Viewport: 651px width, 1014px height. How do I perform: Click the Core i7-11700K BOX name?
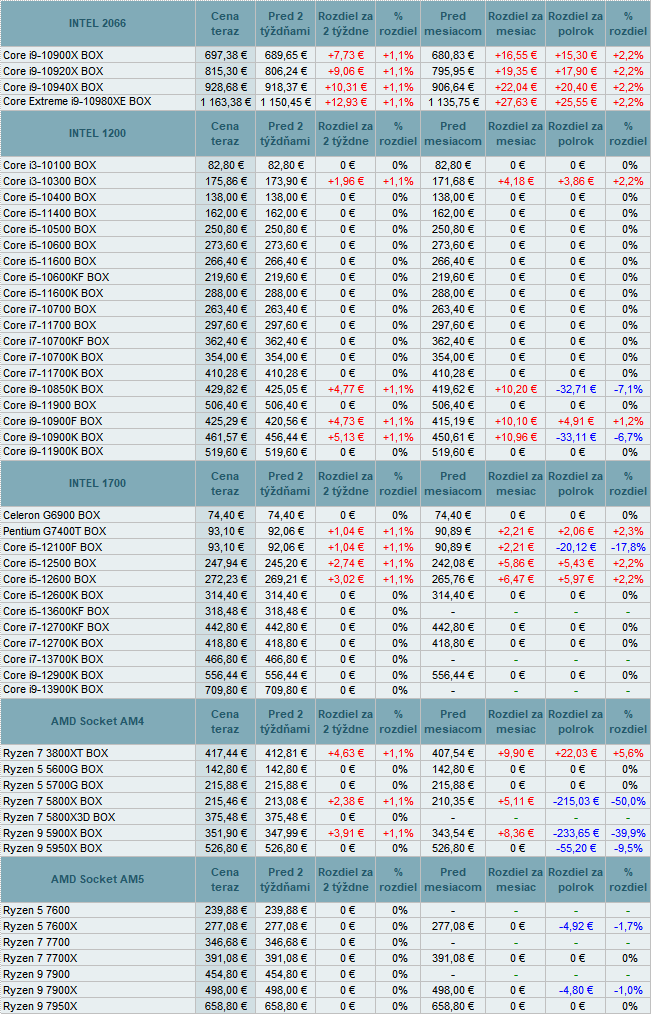[53, 373]
